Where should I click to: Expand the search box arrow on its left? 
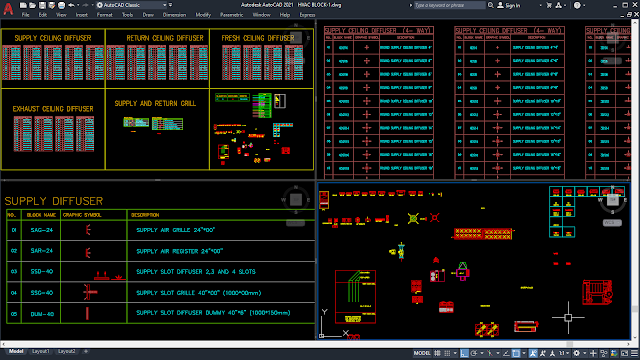point(411,5)
